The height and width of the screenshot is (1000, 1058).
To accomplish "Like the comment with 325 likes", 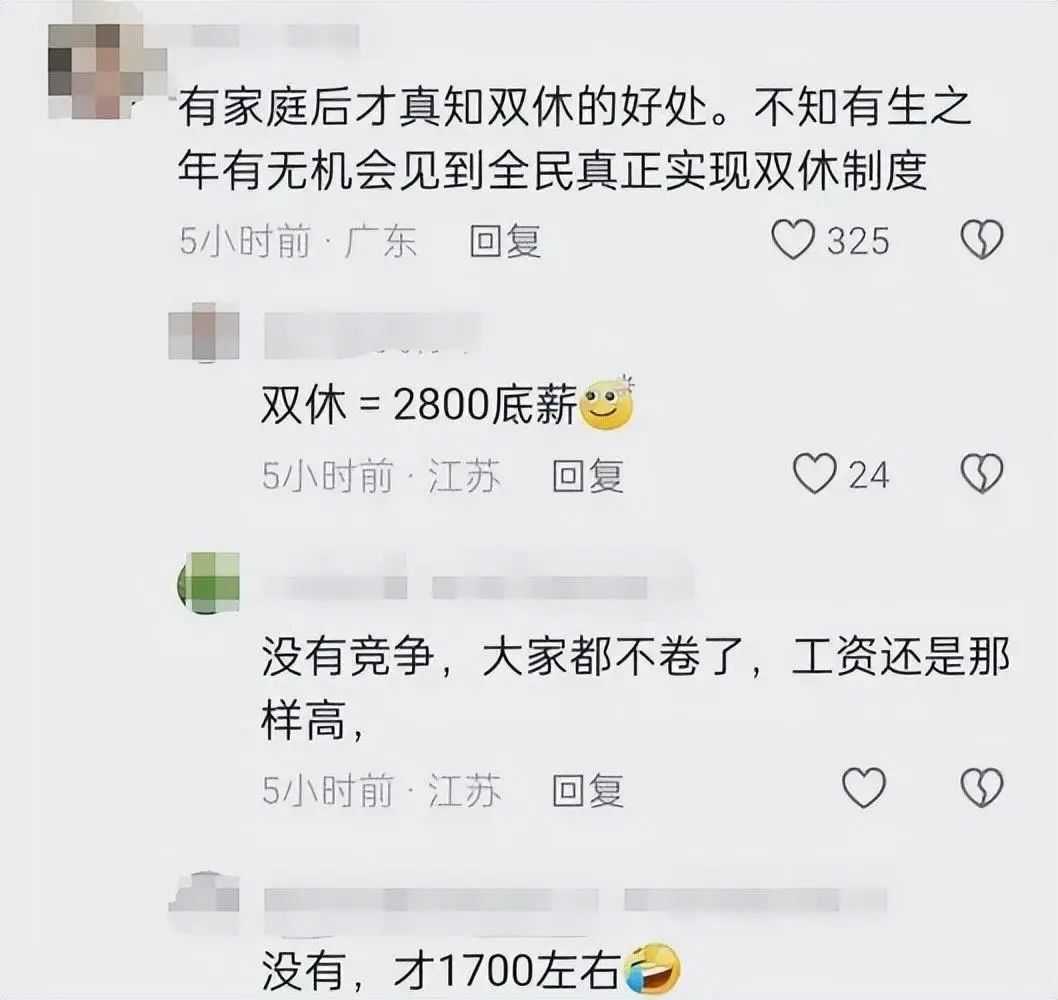I will pyautogui.click(x=793, y=240).
